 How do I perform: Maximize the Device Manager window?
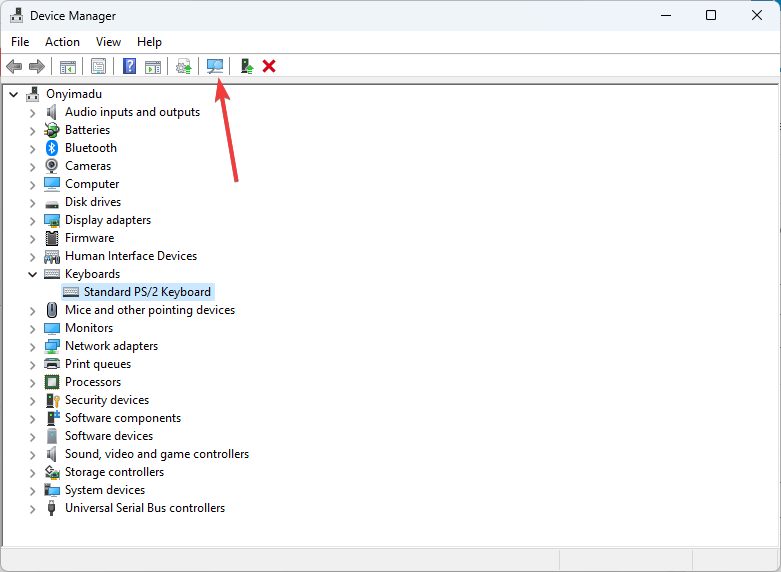711,15
